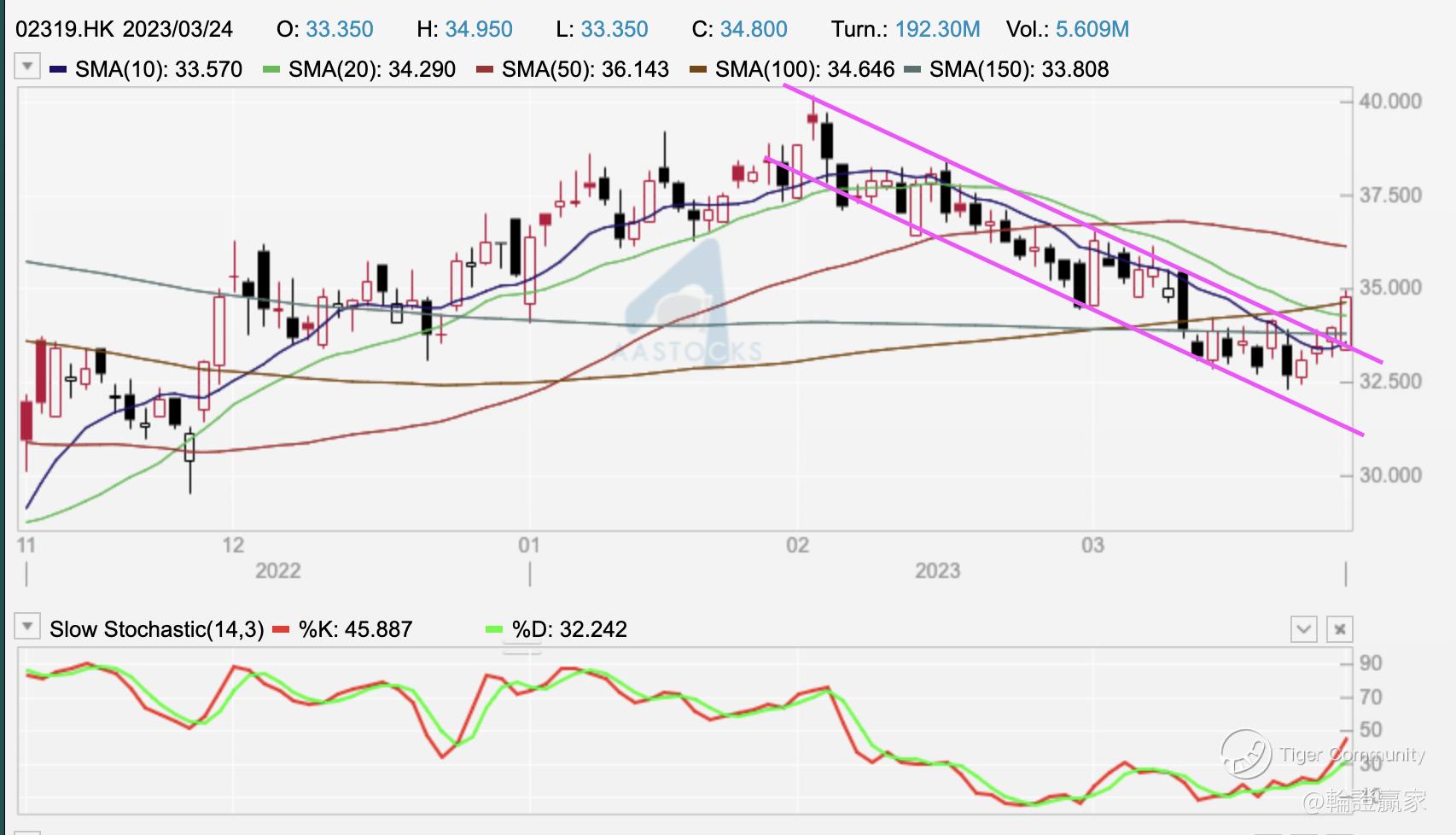Click the 2023 year axis label
The height and width of the screenshot is (835, 1456).
[x=938, y=571]
